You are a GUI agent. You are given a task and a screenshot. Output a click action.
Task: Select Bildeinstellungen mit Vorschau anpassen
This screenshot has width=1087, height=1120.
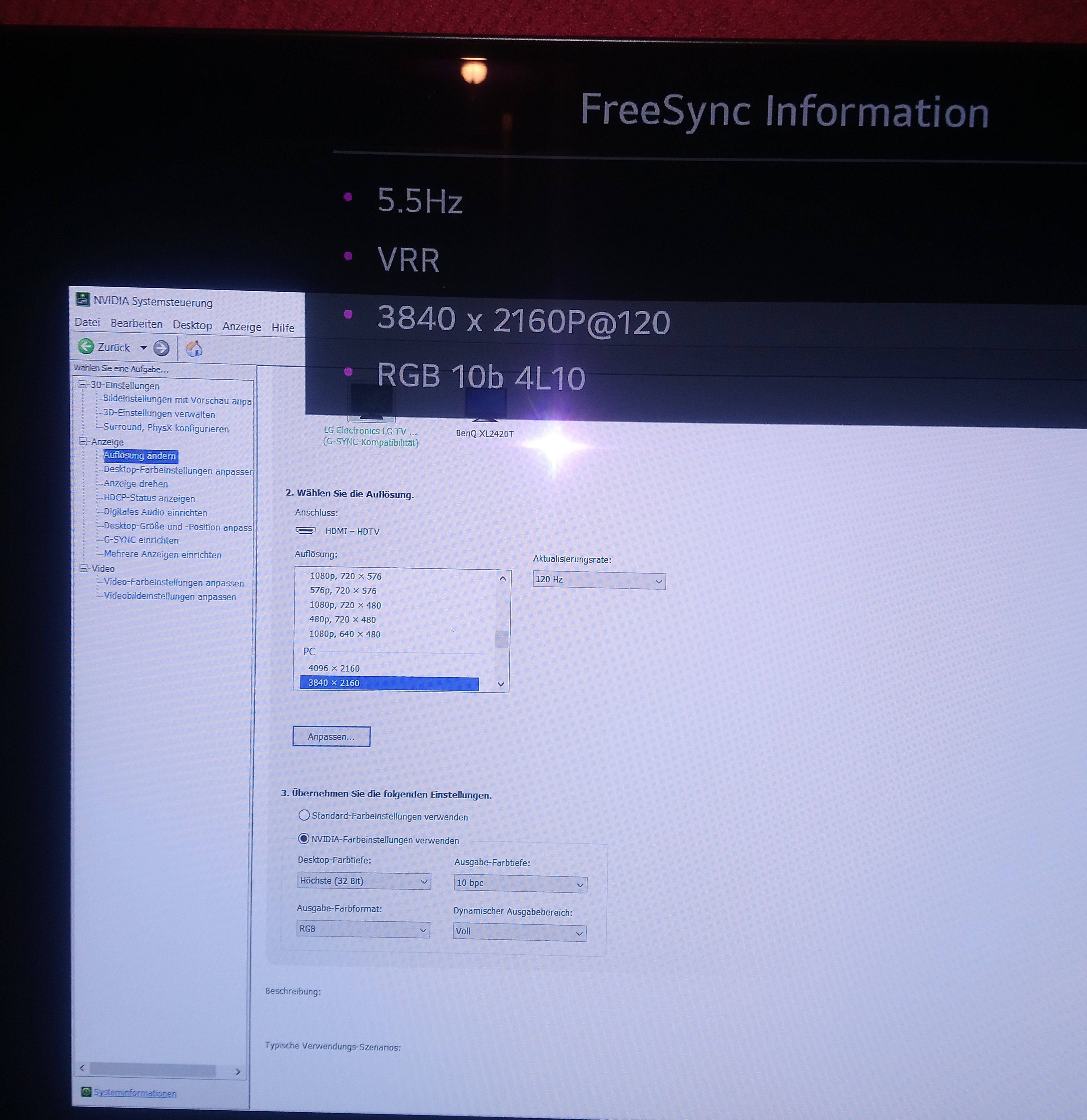[x=177, y=400]
